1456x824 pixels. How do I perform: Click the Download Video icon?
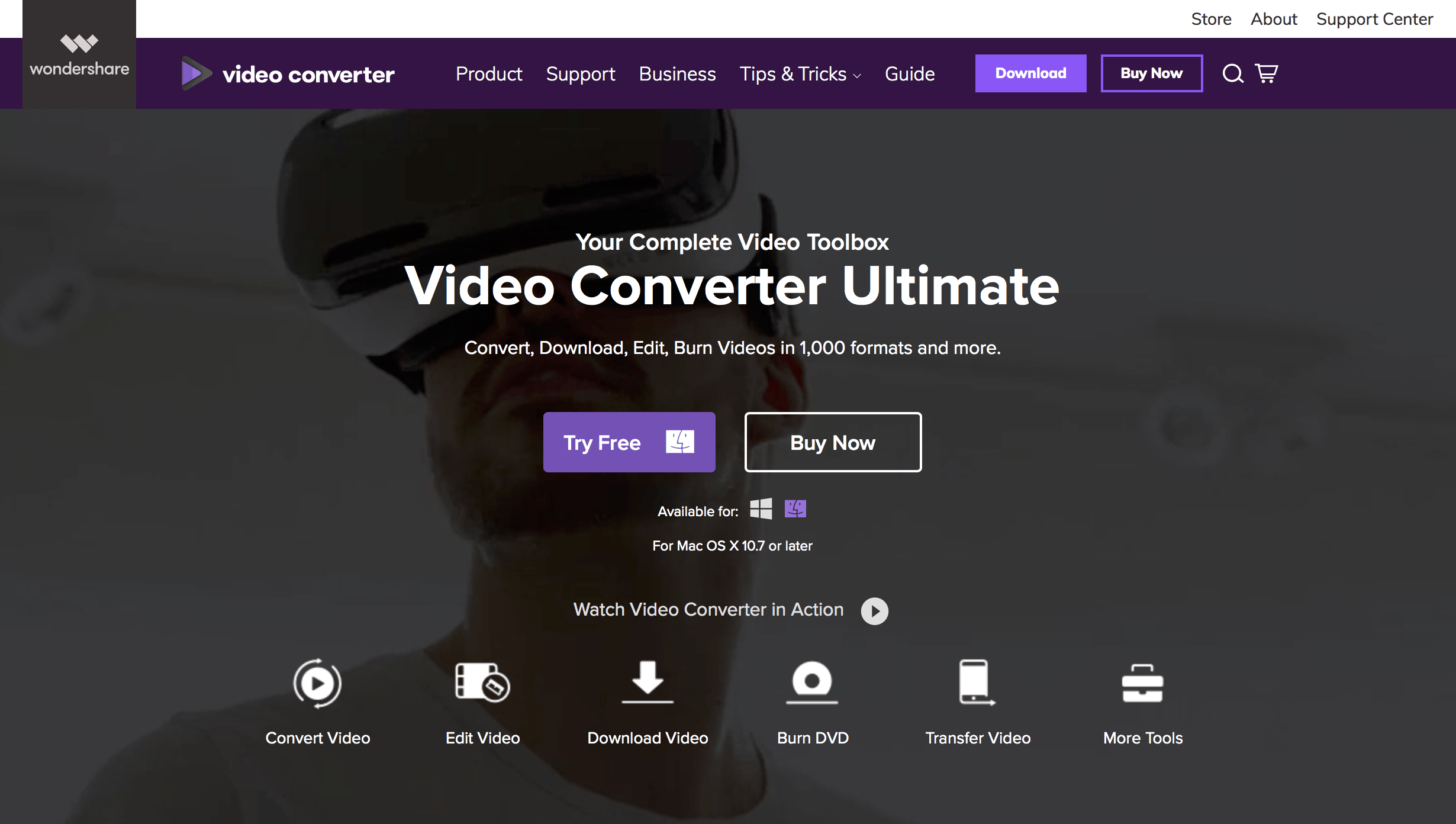[647, 682]
